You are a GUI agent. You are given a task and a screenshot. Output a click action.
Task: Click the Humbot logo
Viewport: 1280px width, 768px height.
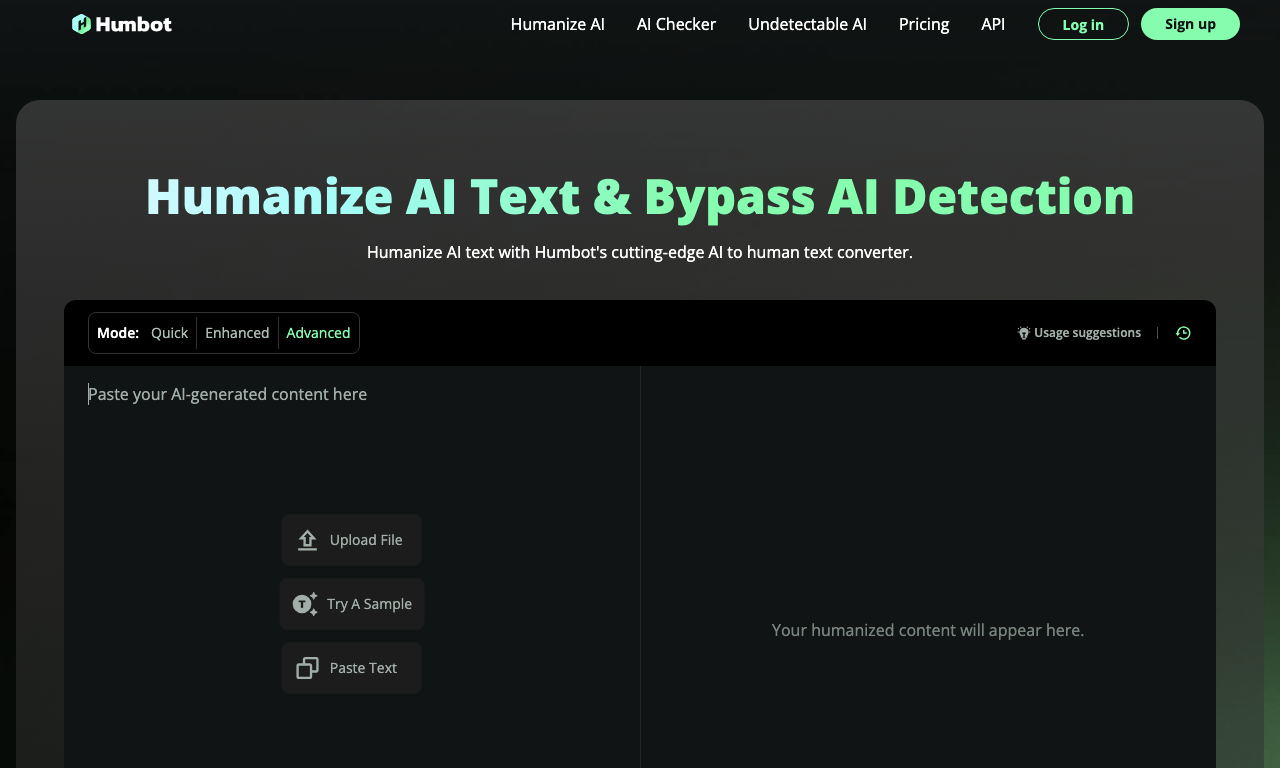(x=122, y=24)
